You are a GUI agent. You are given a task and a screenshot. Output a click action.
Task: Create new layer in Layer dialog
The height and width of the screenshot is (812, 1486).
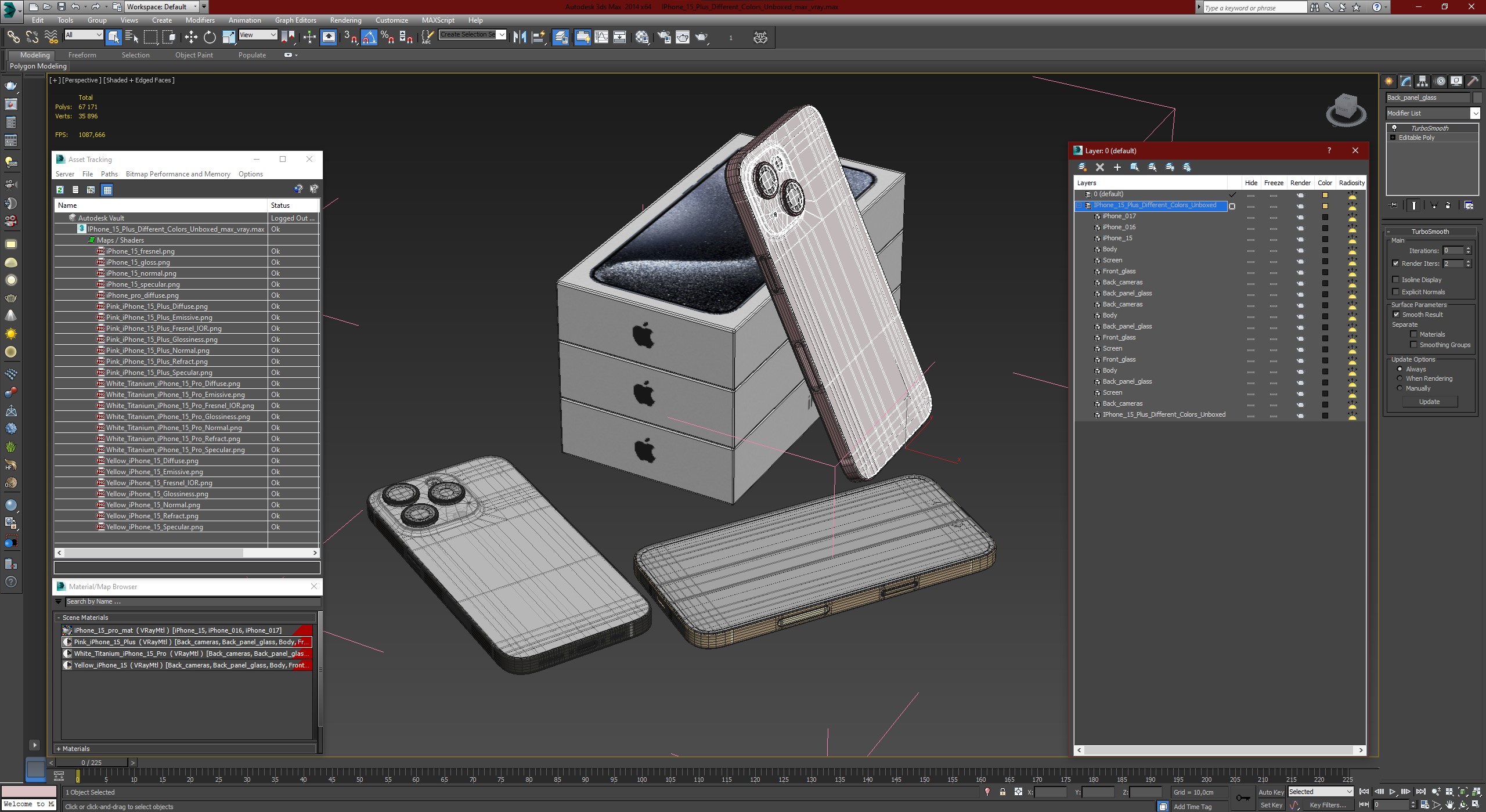(x=1082, y=167)
